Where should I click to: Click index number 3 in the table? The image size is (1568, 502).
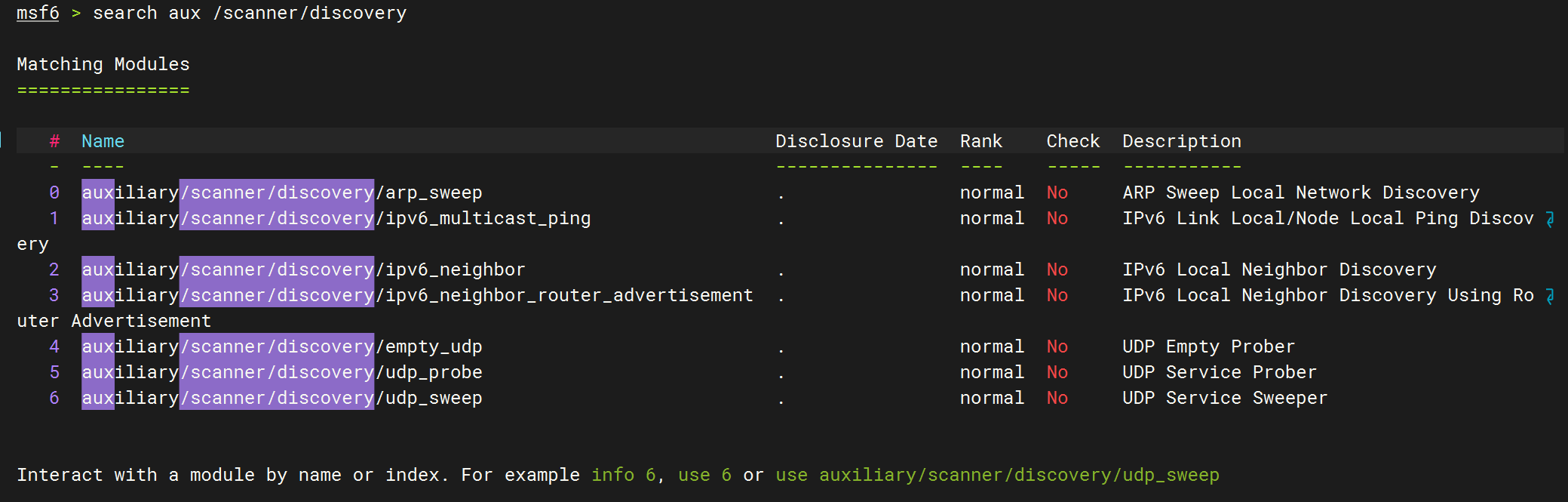(54, 295)
